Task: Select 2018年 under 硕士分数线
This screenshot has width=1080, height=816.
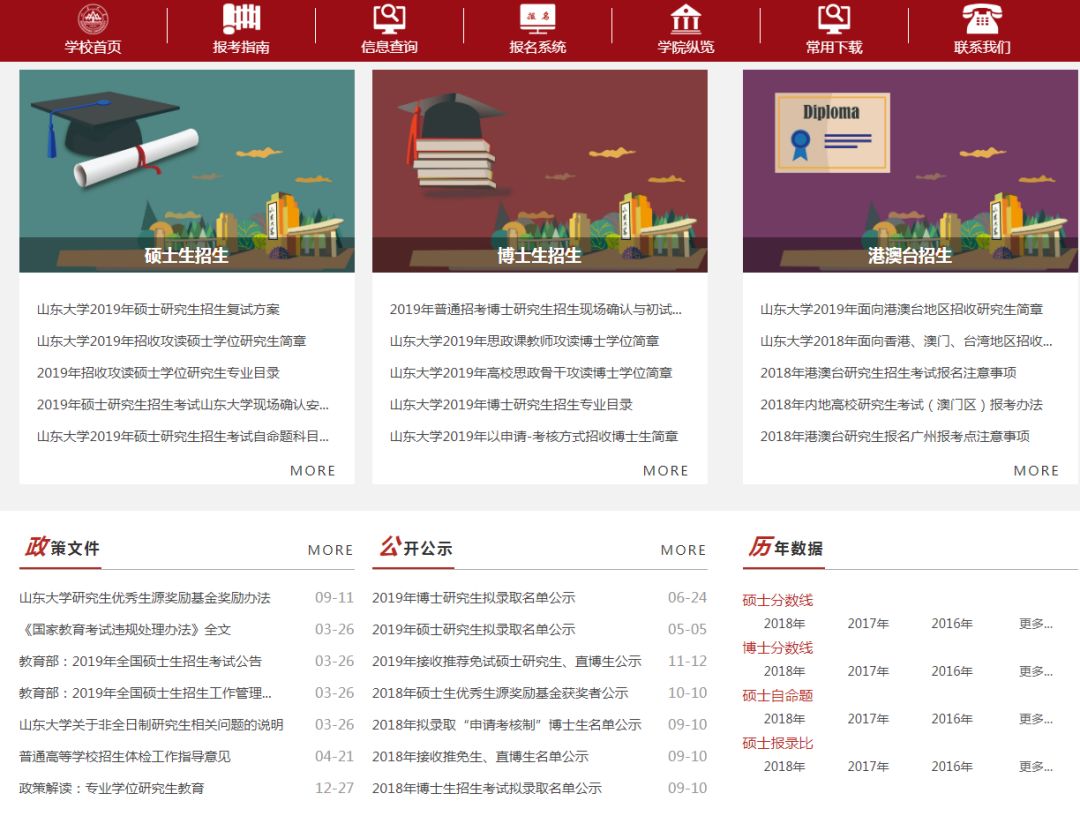Action: [x=784, y=624]
